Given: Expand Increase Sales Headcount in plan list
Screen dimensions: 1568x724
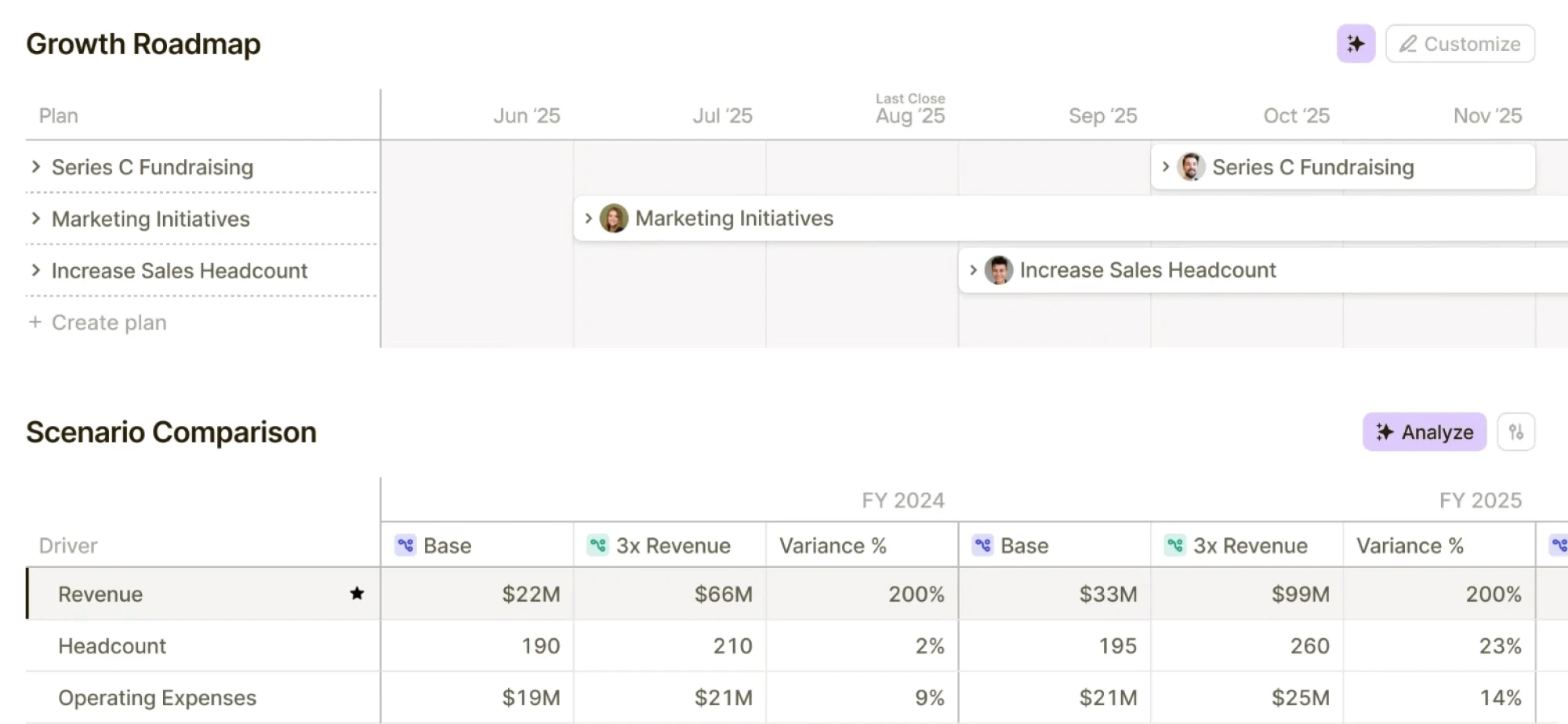Looking at the screenshot, I should pos(36,270).
